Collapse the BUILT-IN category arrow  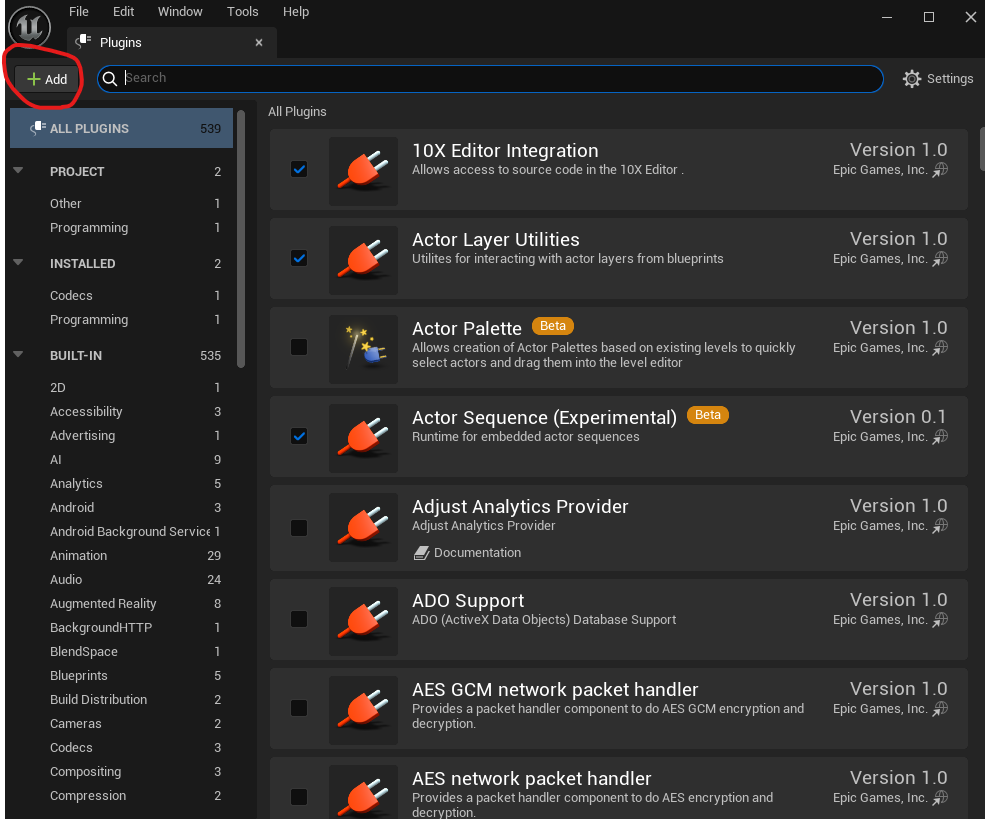click(18, 354)
